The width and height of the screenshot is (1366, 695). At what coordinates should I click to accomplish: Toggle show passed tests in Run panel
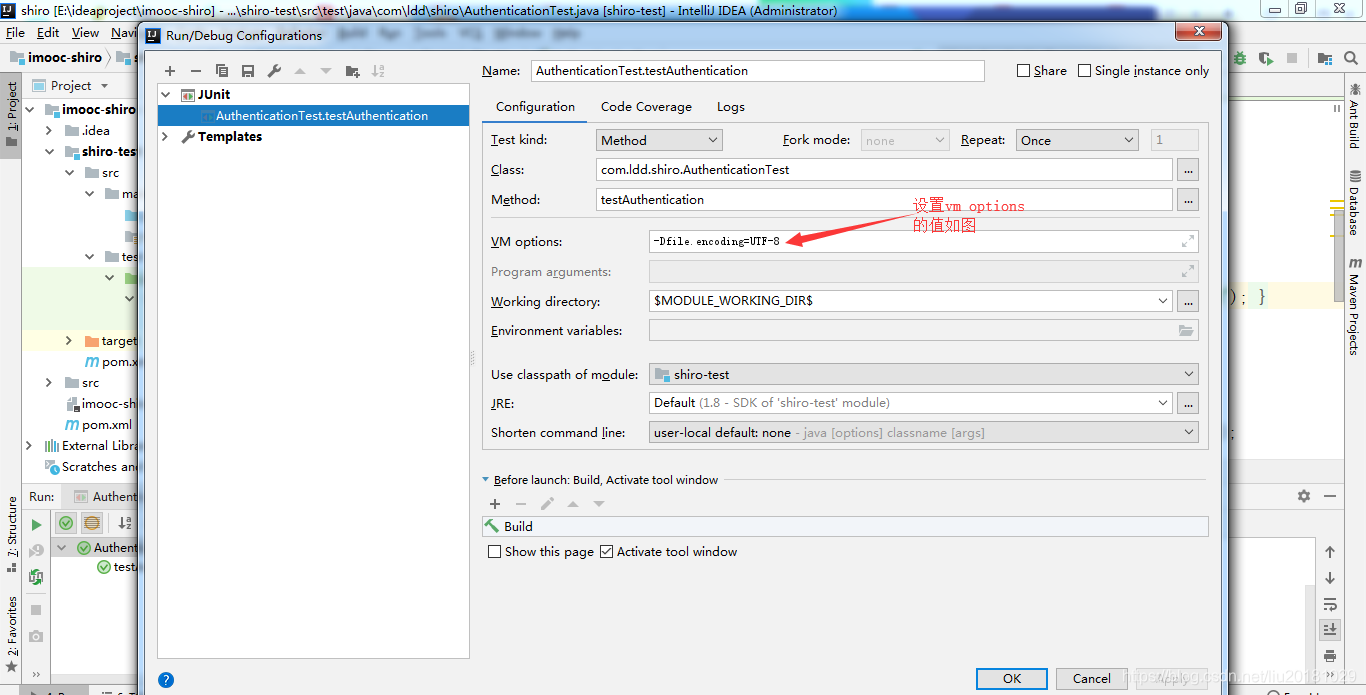coord(66,522)
